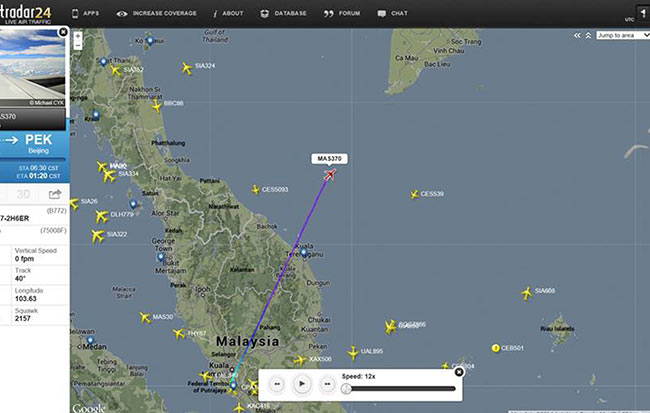Image resolution: width=650 pixels, height=413 pixels.
Task: Open the Increase Coverage menu item
Action: tap(156, 14)
